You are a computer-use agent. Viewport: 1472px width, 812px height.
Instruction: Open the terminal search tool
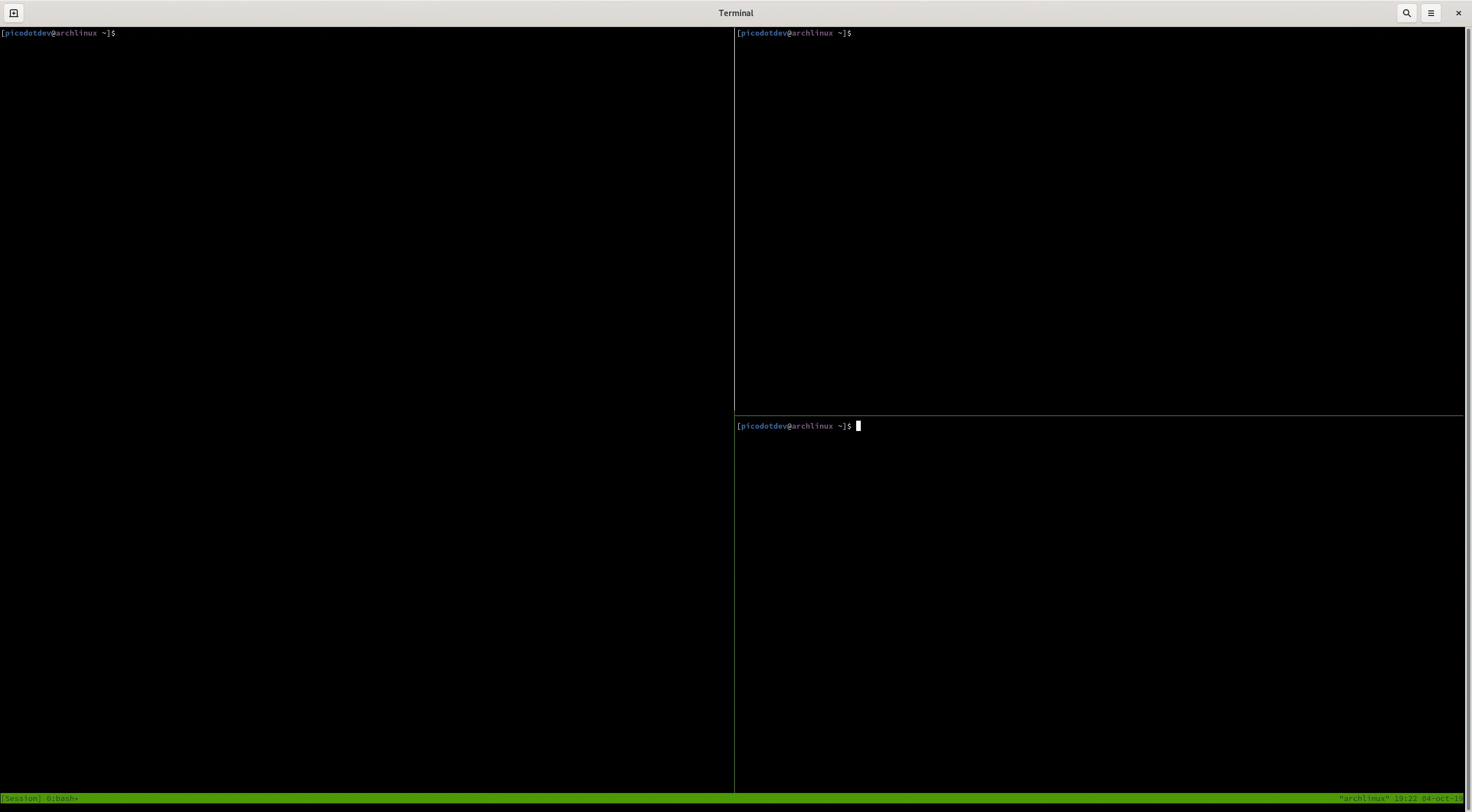[1406, 13]
